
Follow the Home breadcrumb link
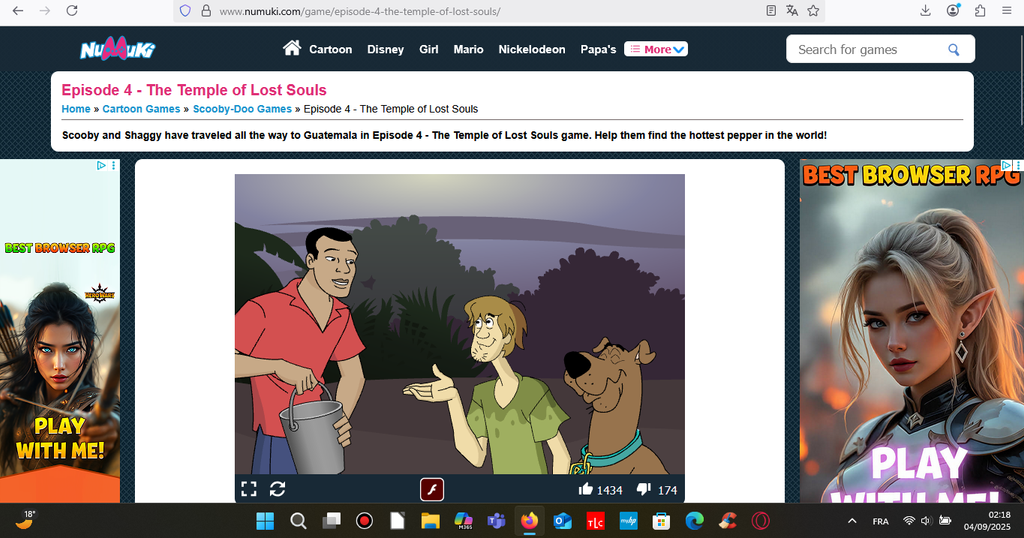(x=76, y=109)
